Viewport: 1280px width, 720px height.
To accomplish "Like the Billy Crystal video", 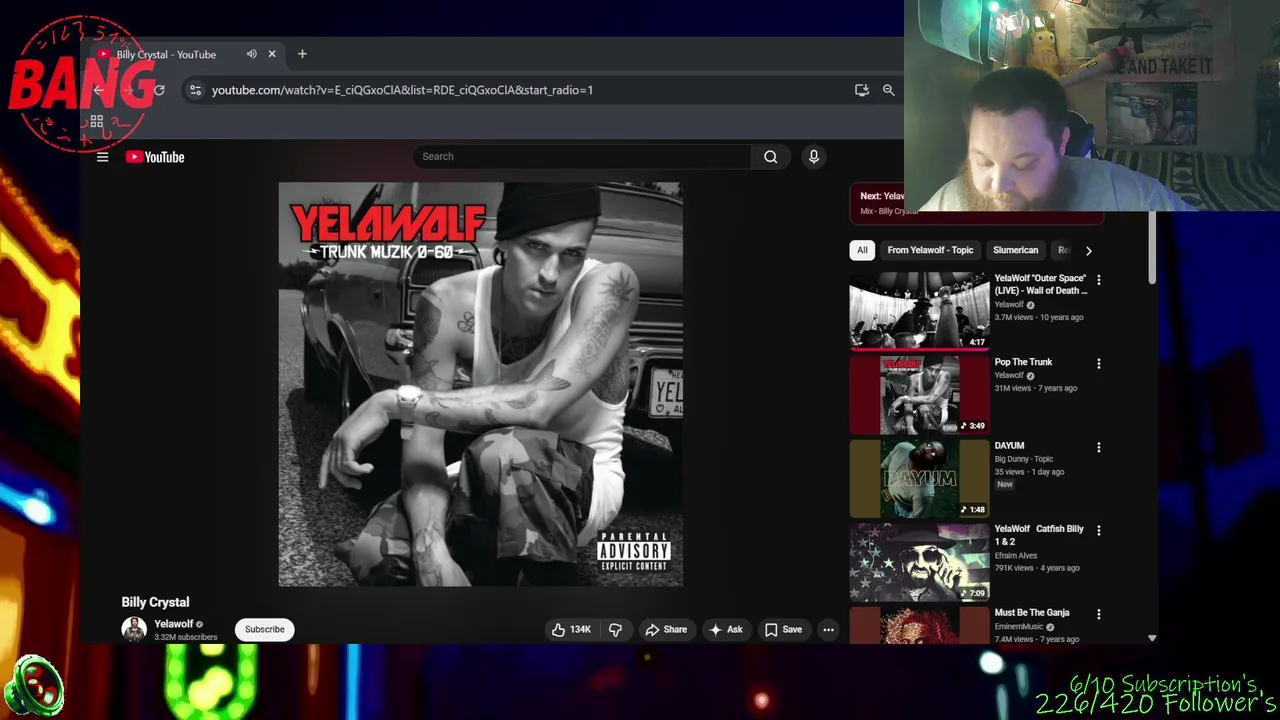I will click(571, 630).
